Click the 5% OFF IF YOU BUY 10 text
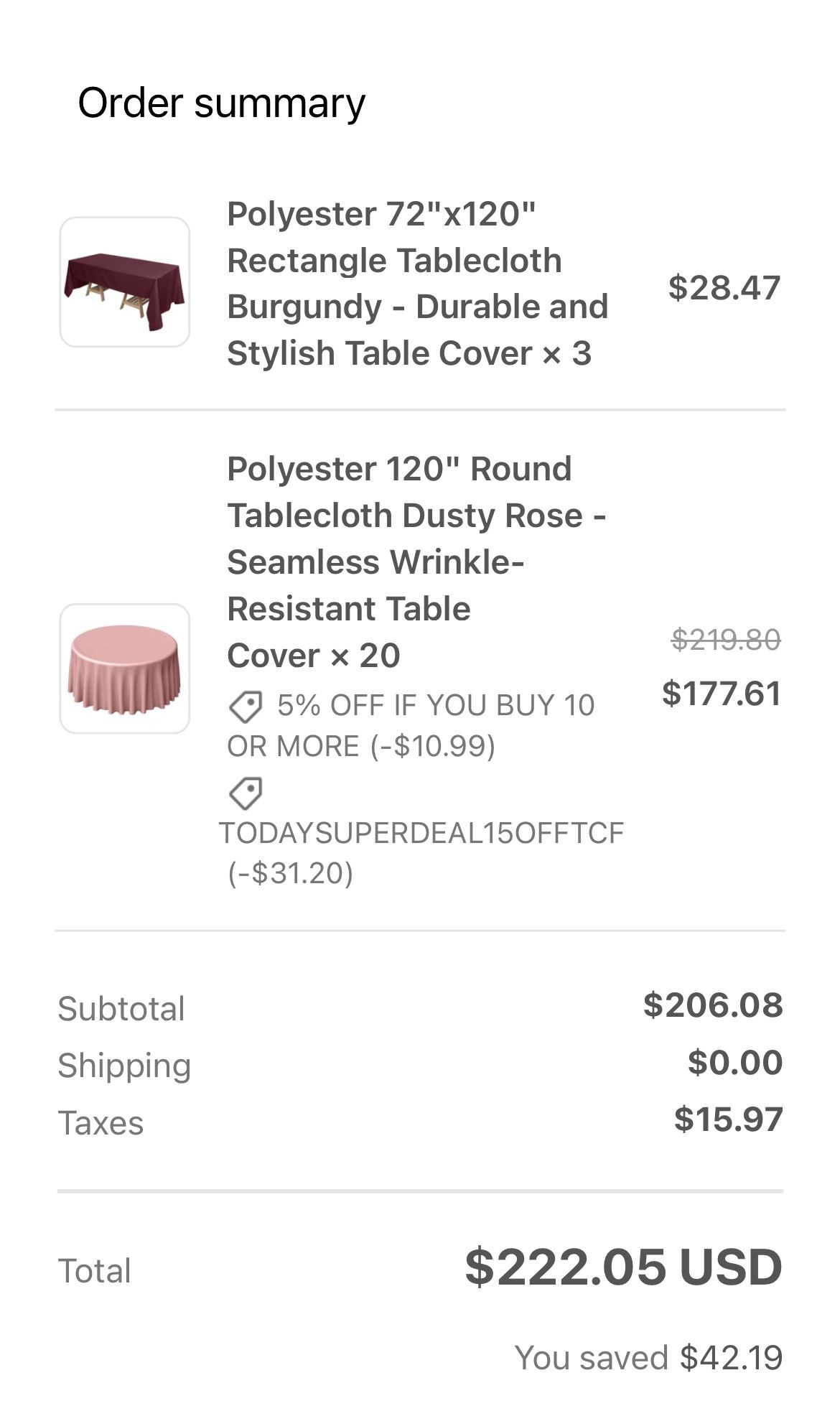840x1411 pixels. pyautogui.click(x=435, y=706)
